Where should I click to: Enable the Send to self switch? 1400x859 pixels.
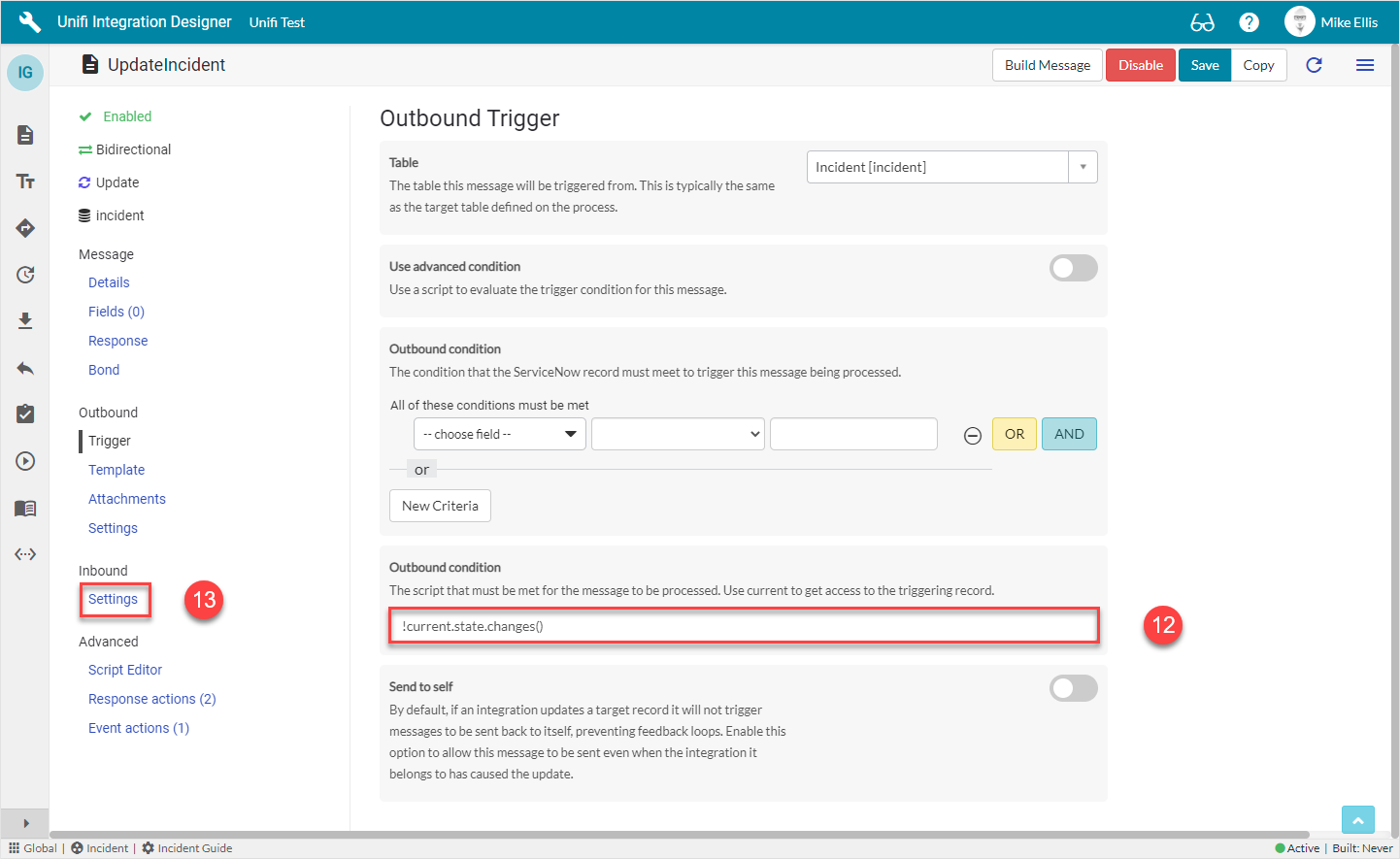(1073, 688)
